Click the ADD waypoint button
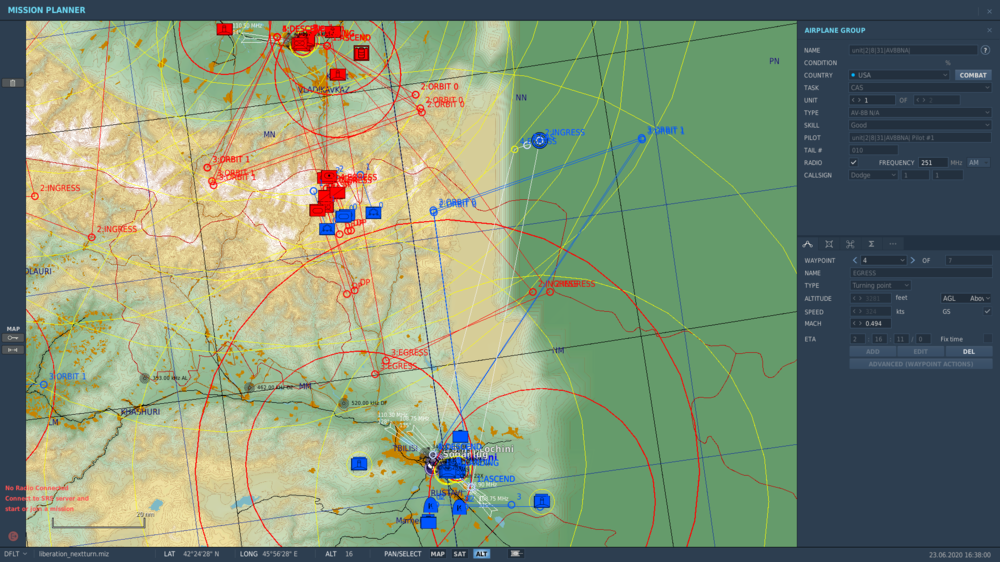This screenshot has width=1000, height=562. click(x=872, y=351)
